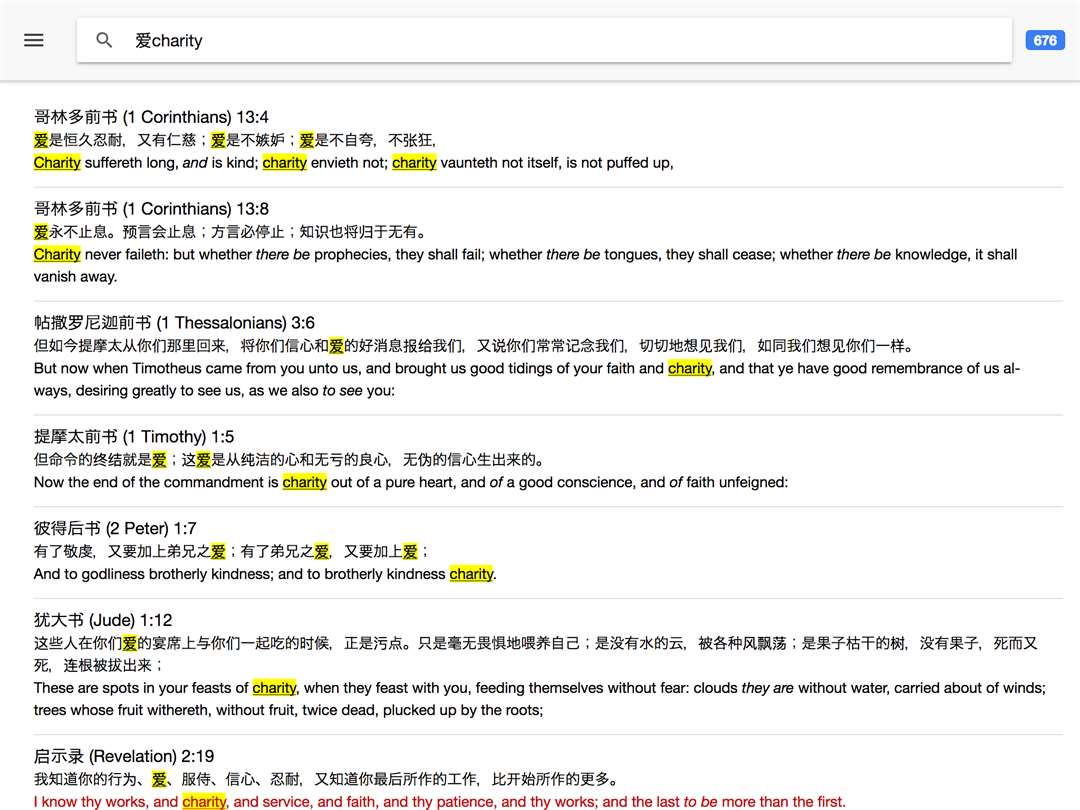Click text "vanish away."

pyautogui.click(x=76, y=277)
